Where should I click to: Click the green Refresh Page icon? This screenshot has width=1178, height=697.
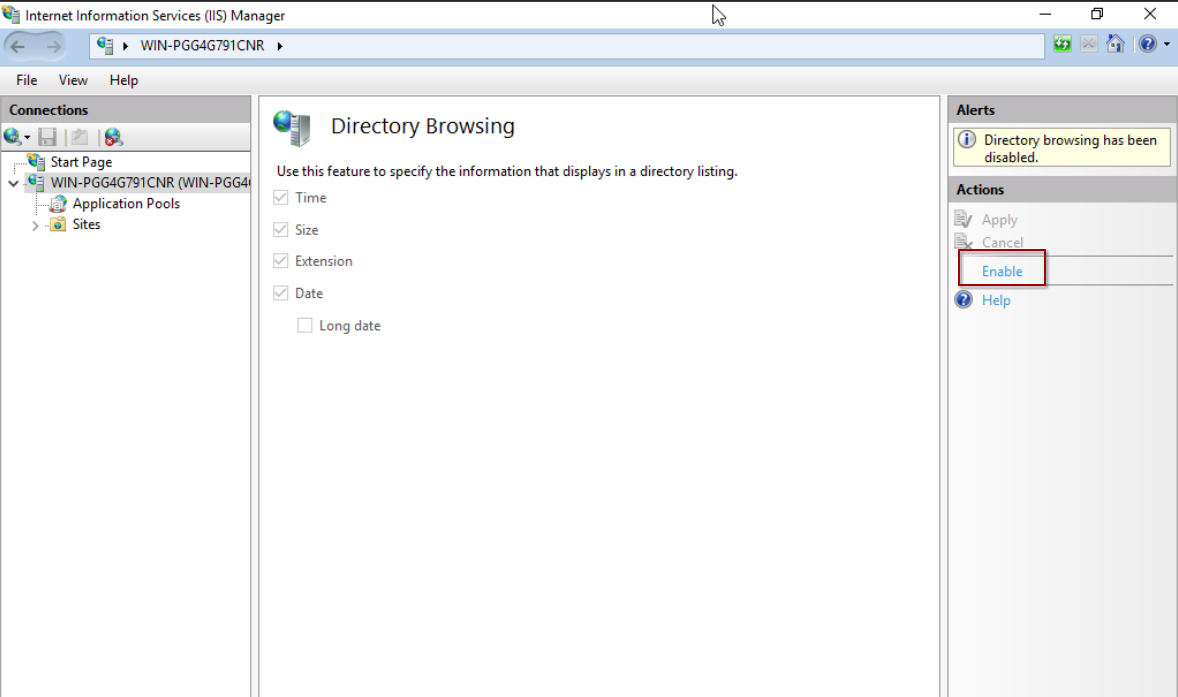click(x=1062, y=45)
